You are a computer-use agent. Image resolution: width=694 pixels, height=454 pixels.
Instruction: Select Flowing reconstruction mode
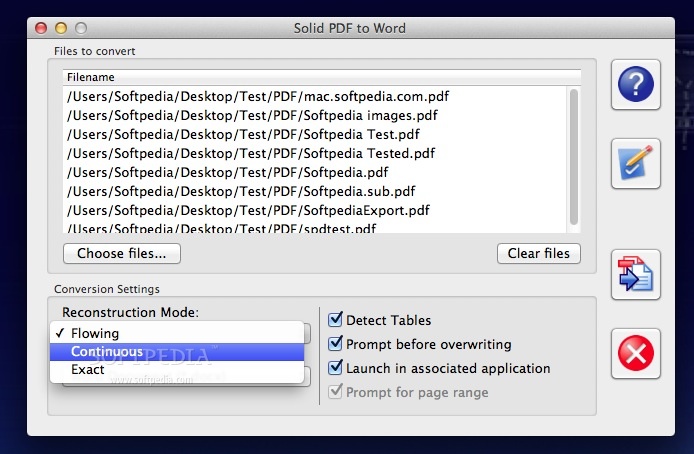[x=177, y=333]
